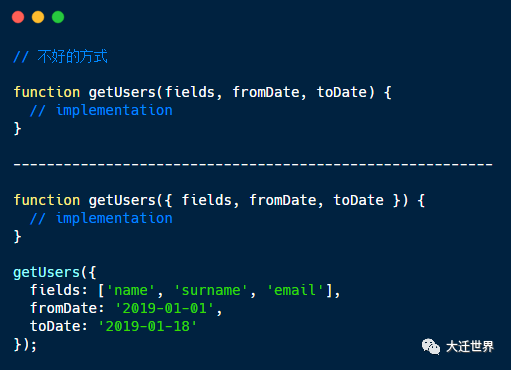
Task: Click the toDate key in object
Action: click(x=55, y=326)
